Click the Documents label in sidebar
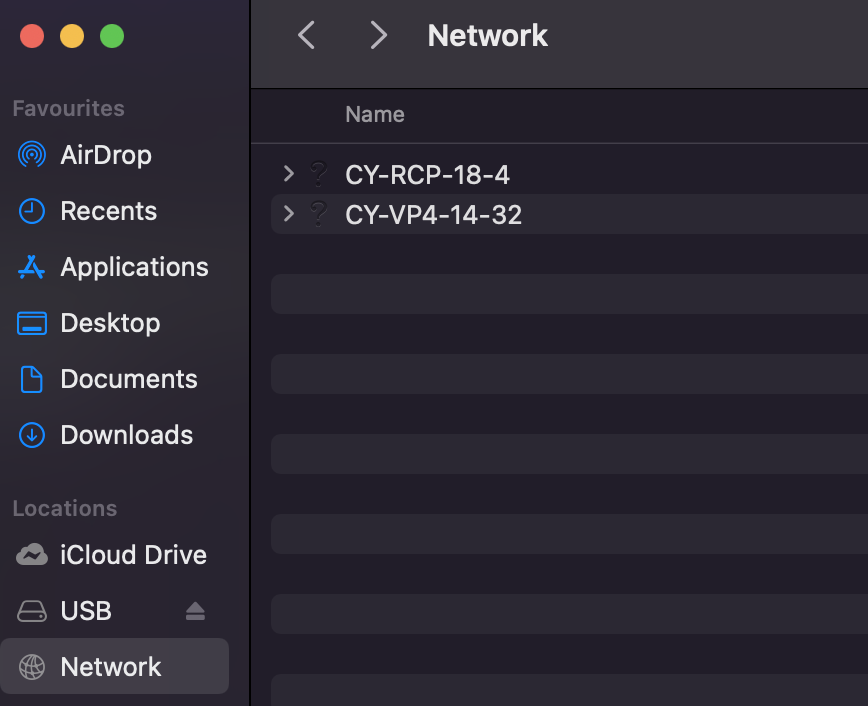Image resolution: width=868 pixels, height=706 pixels. (129, 379)
